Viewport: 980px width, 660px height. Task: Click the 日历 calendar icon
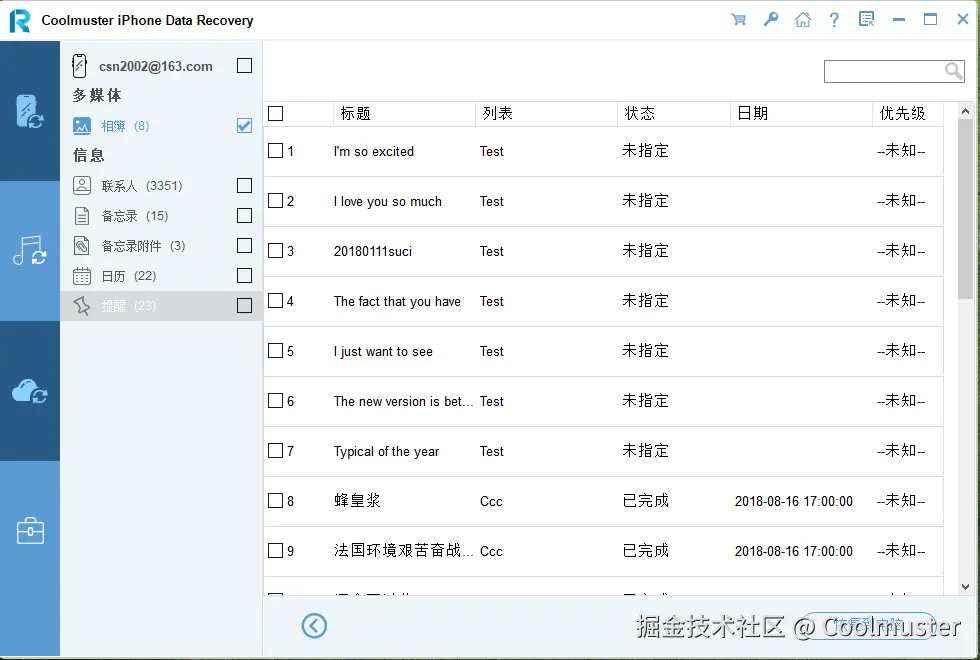pos(82,276)
